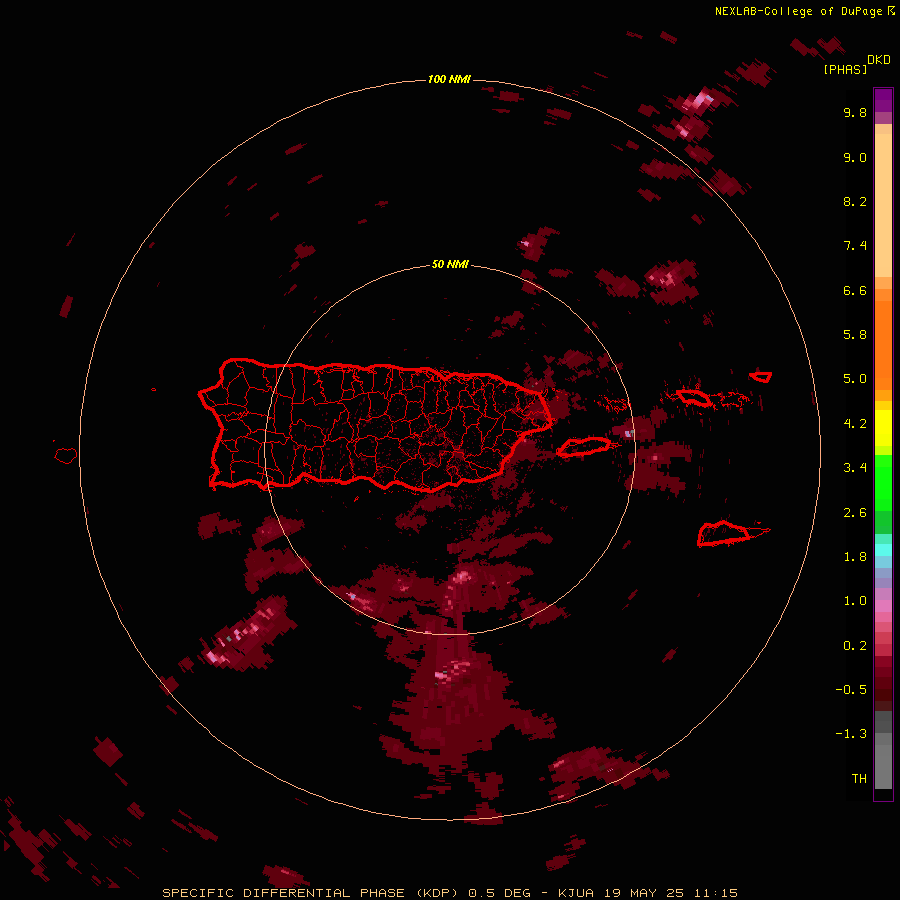Click the -0.5 legend value
The width and height of the screenshot is (900, 900).
point(851,690)
